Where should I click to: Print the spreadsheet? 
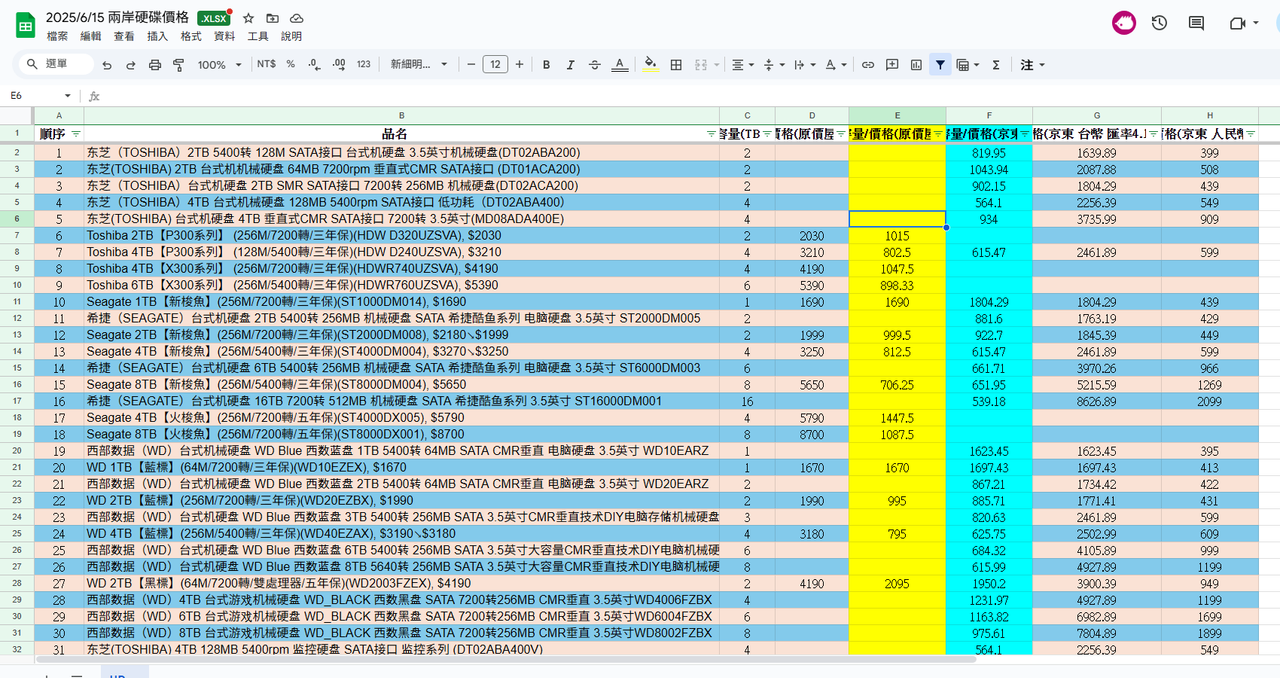155,64
